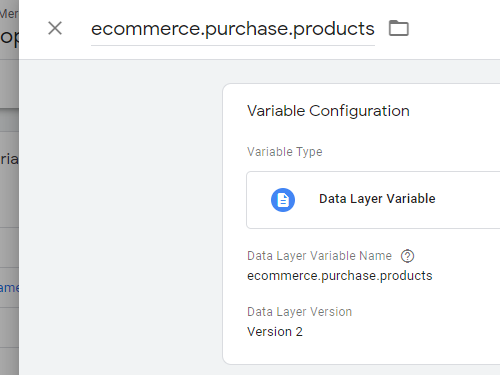The height and width of the screenshot is (375, 500).
Task: Edit the ecommerce.purchase.products variable name value
Action: click(339, 276)
